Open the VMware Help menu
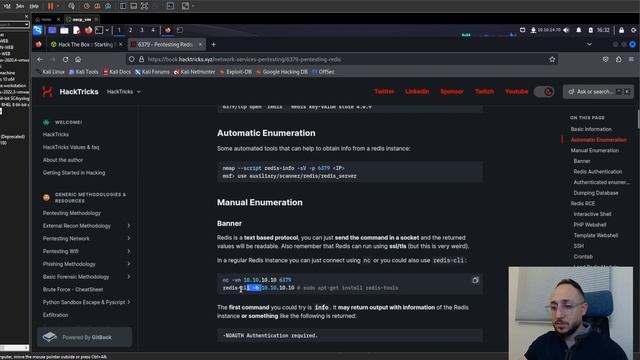 coord(34,6)
